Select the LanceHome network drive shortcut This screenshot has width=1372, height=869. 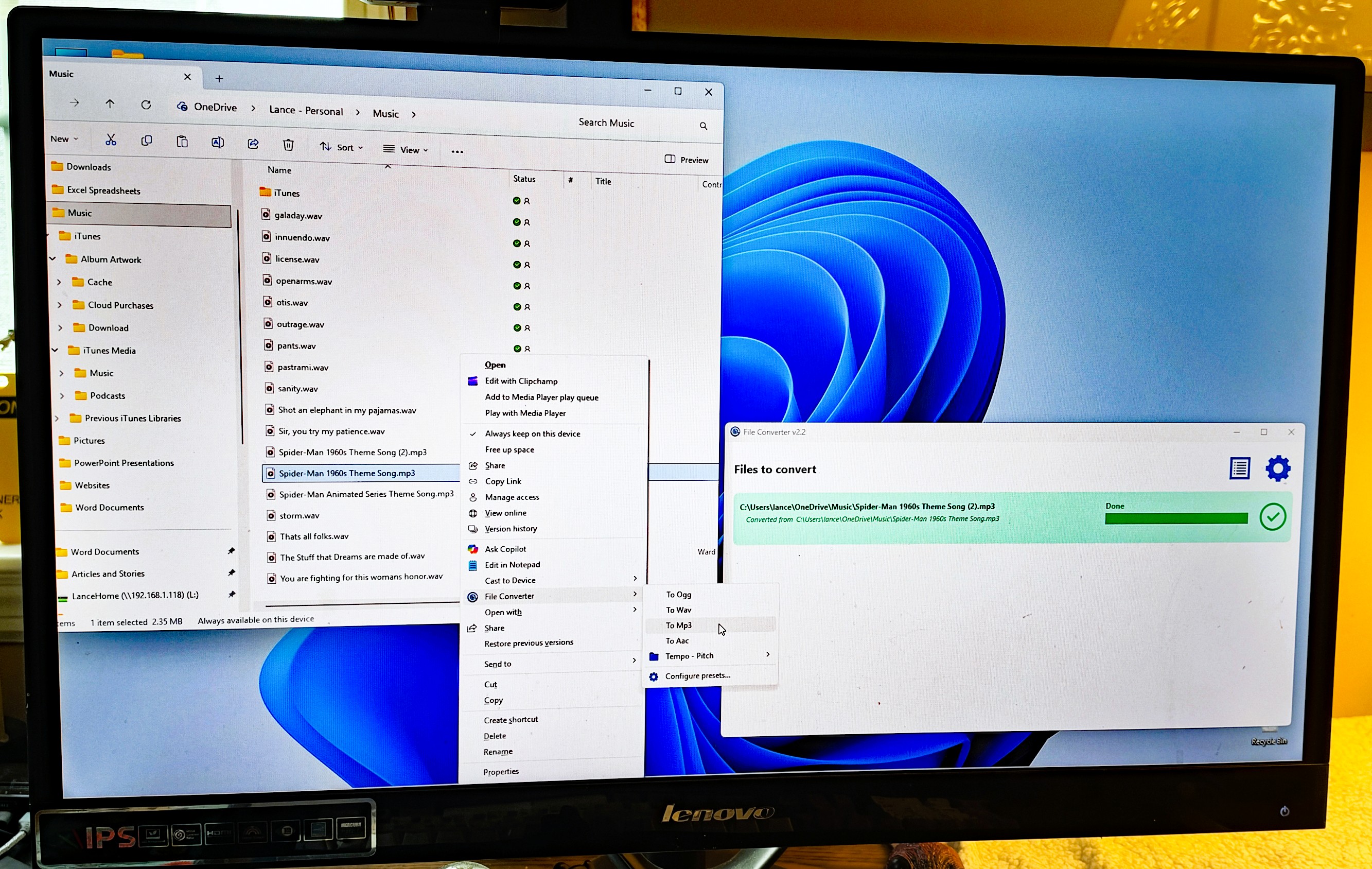(134, 596)
